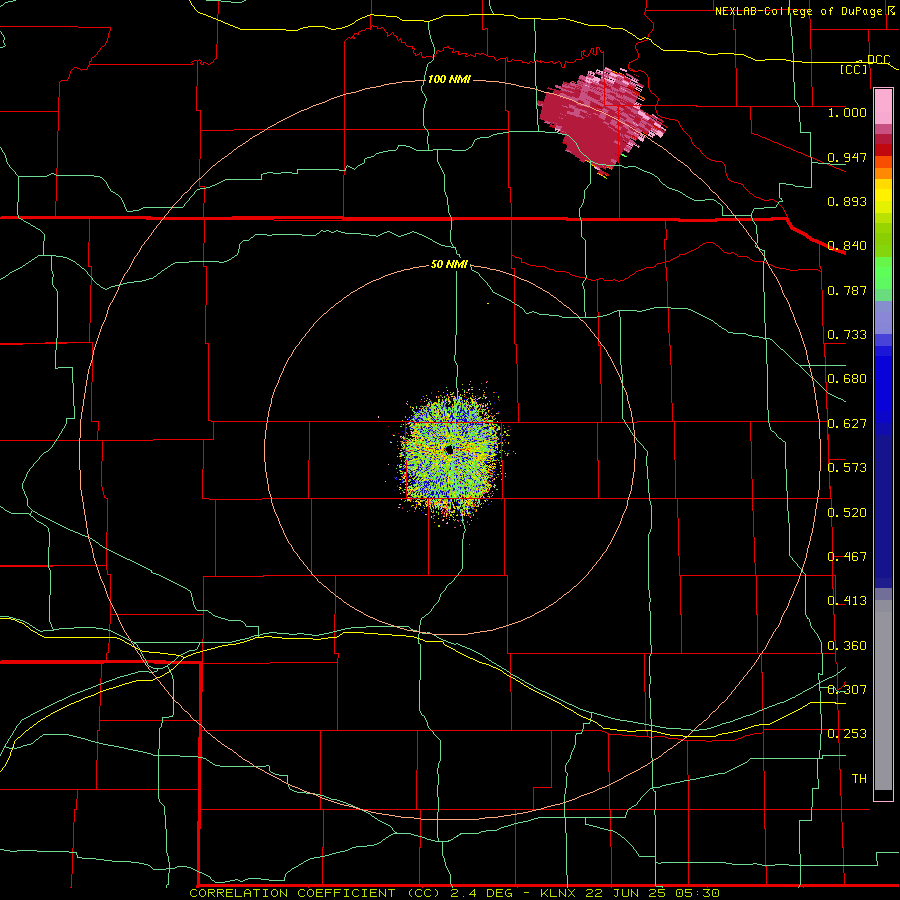Screen dimensions: 900x900
Task: Click the 0.787 scale value
Action: coord(847,290)
